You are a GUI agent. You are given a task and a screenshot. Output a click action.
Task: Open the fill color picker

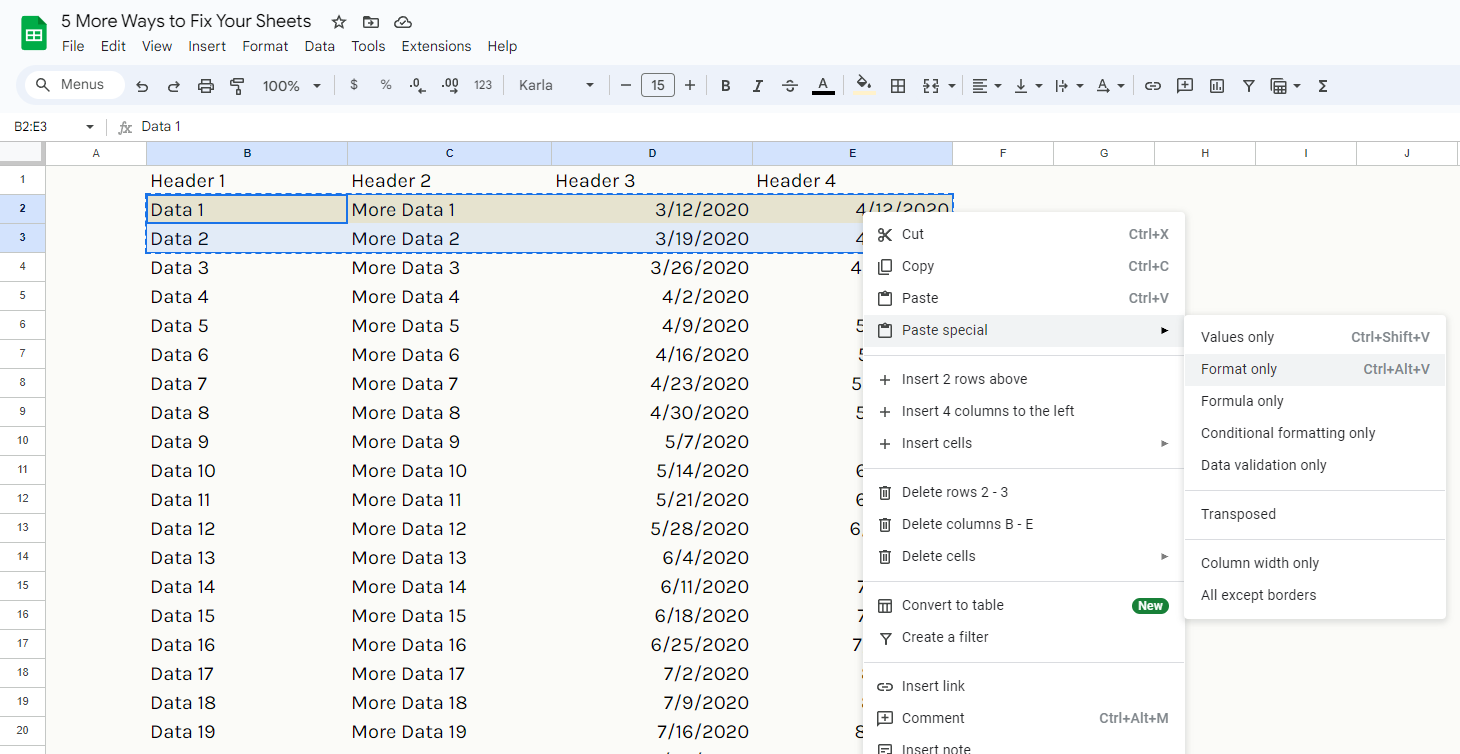[864, 86]
